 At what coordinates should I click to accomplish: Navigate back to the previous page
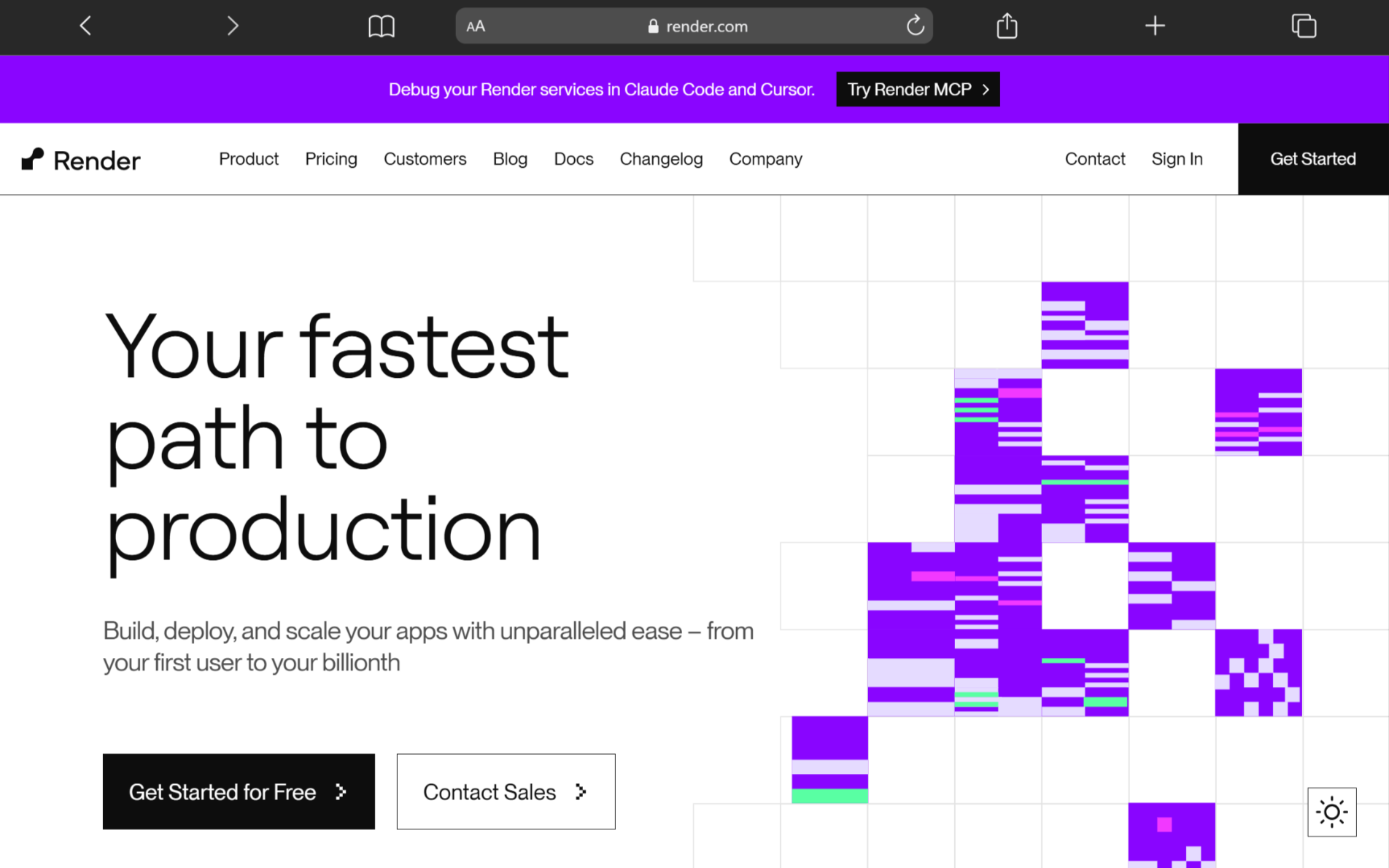tap(85, 26)
